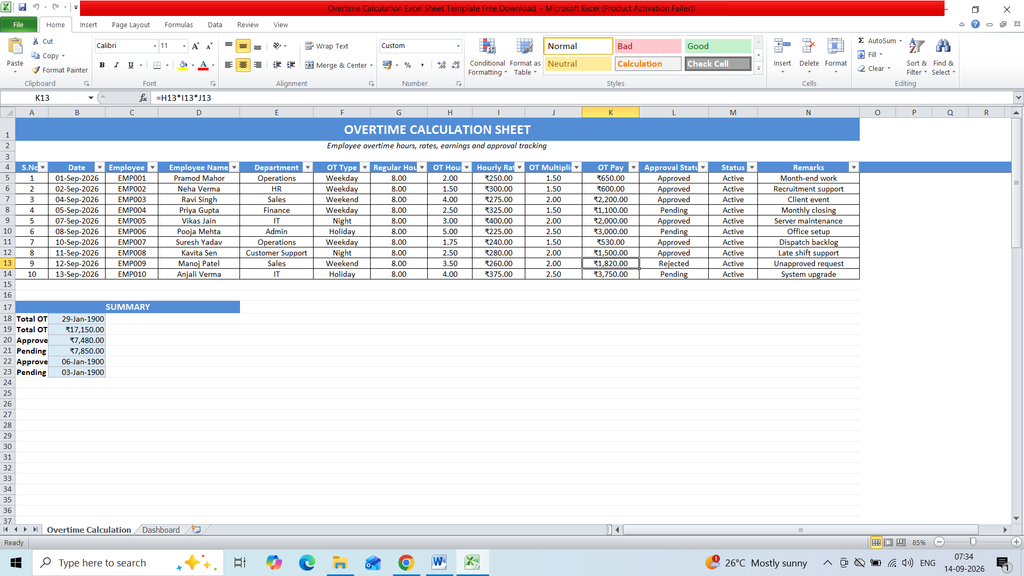
Task: Toggle Align Text Right
Action: [x=257, y=65]
